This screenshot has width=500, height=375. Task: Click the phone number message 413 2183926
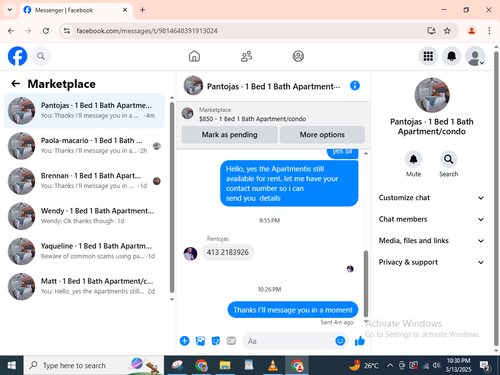[x=227, y=252]
